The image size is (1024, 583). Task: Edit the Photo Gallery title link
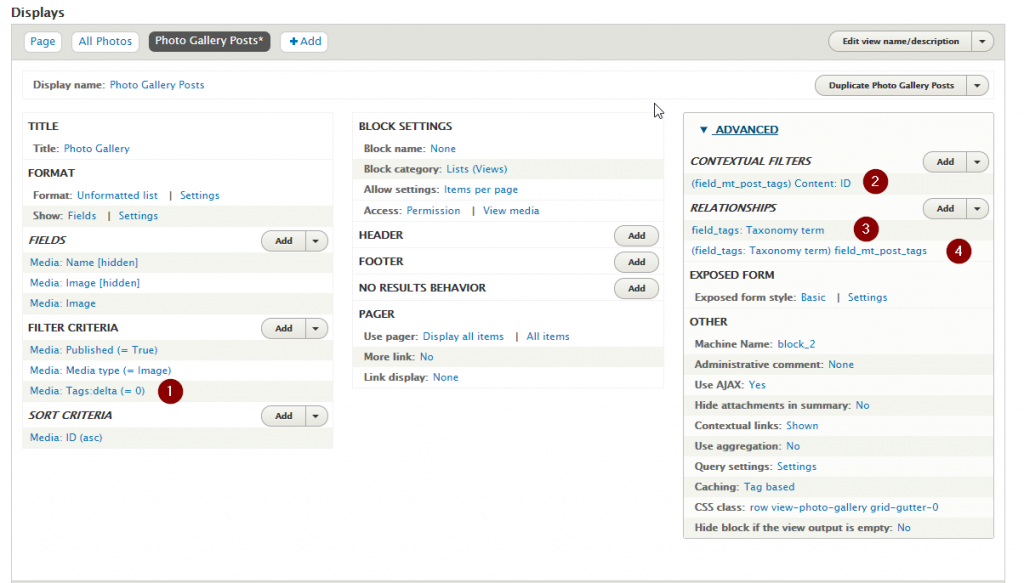coord(96,149)
